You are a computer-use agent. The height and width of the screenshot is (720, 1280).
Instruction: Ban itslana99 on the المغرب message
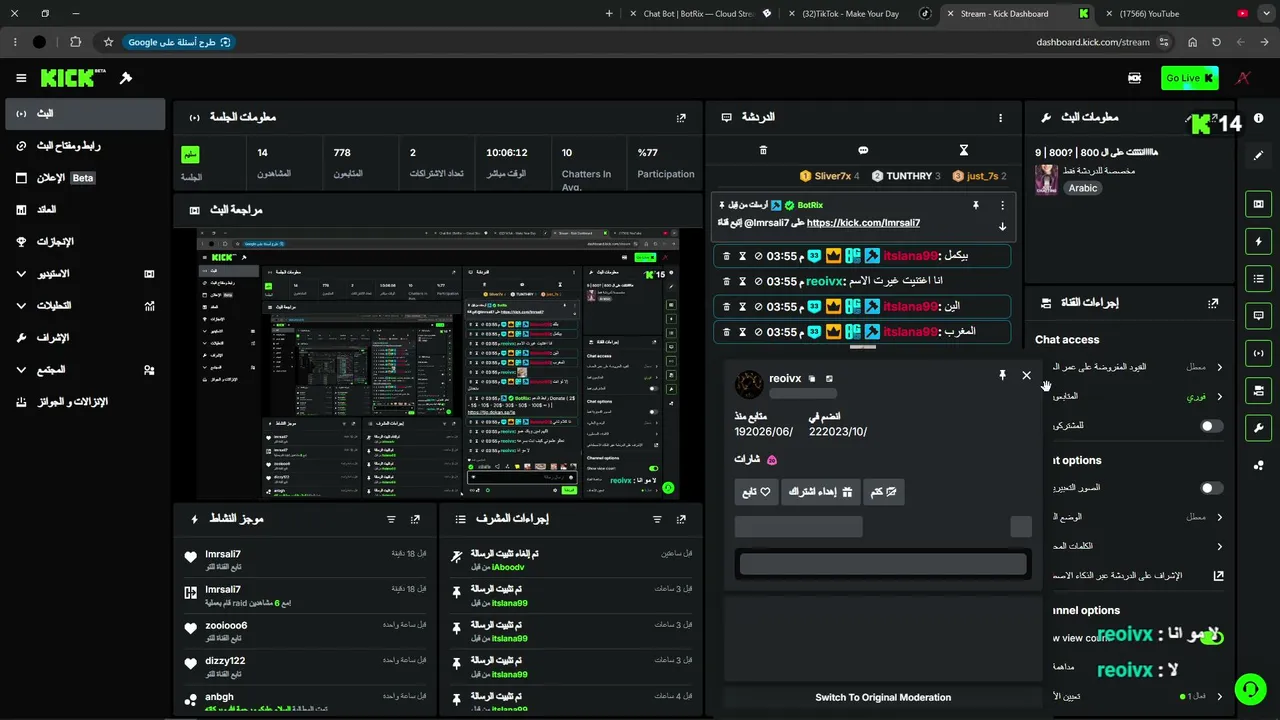point(759,332)
